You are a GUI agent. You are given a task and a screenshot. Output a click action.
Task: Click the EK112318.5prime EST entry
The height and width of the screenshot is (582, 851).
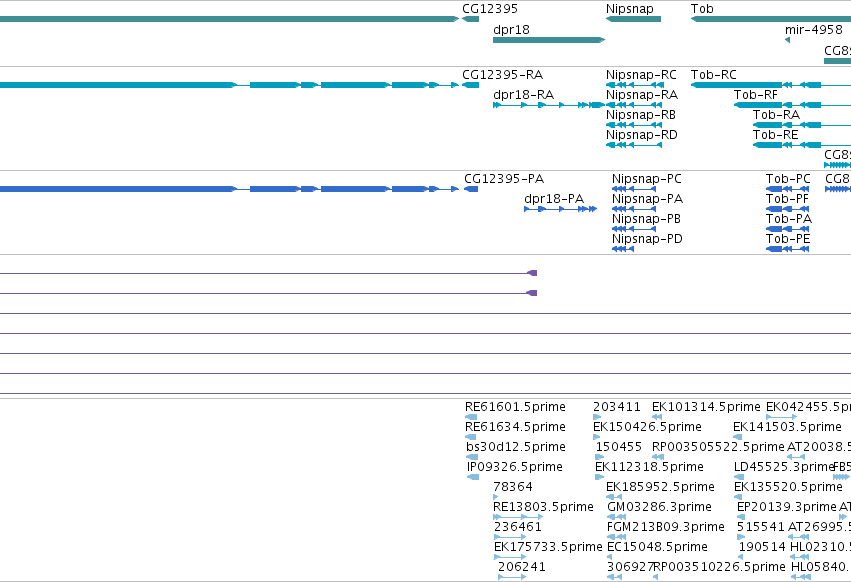coord(649,467)
